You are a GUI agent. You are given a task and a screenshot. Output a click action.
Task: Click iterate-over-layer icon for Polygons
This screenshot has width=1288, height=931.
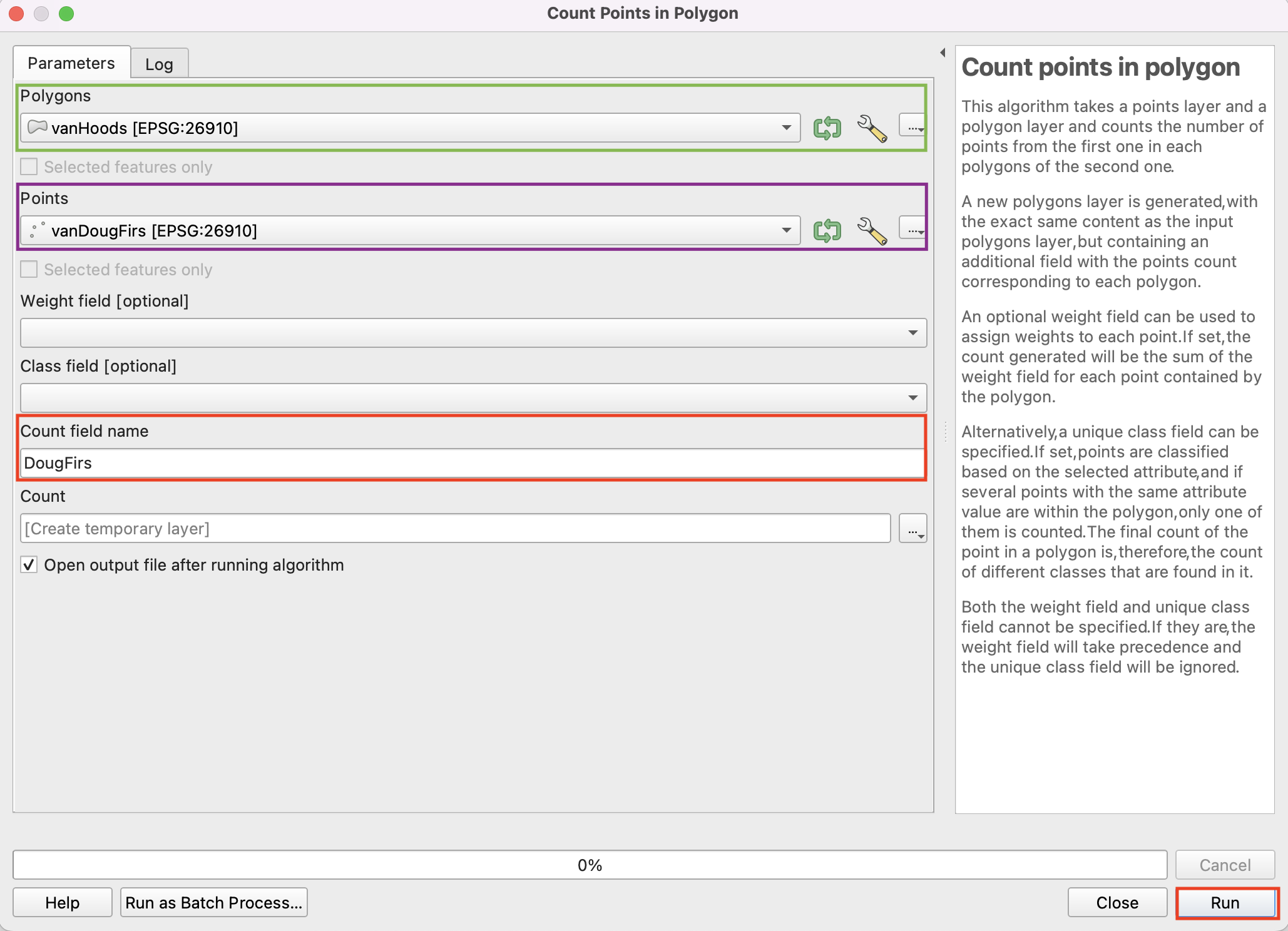point(827,128)
